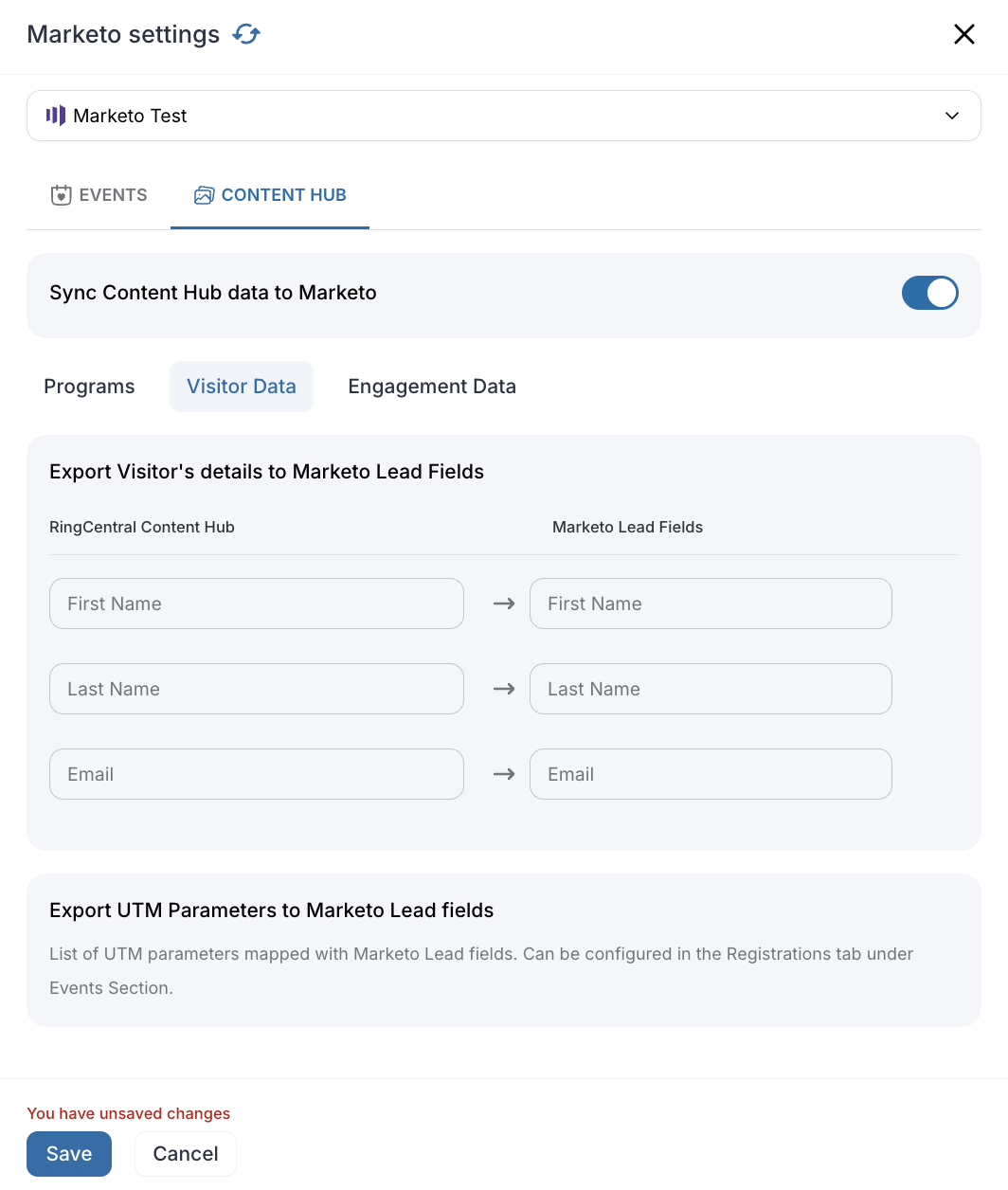Click the 'Marketo Lead Fields' column header

pyautogui.click(x=628, y=527)
